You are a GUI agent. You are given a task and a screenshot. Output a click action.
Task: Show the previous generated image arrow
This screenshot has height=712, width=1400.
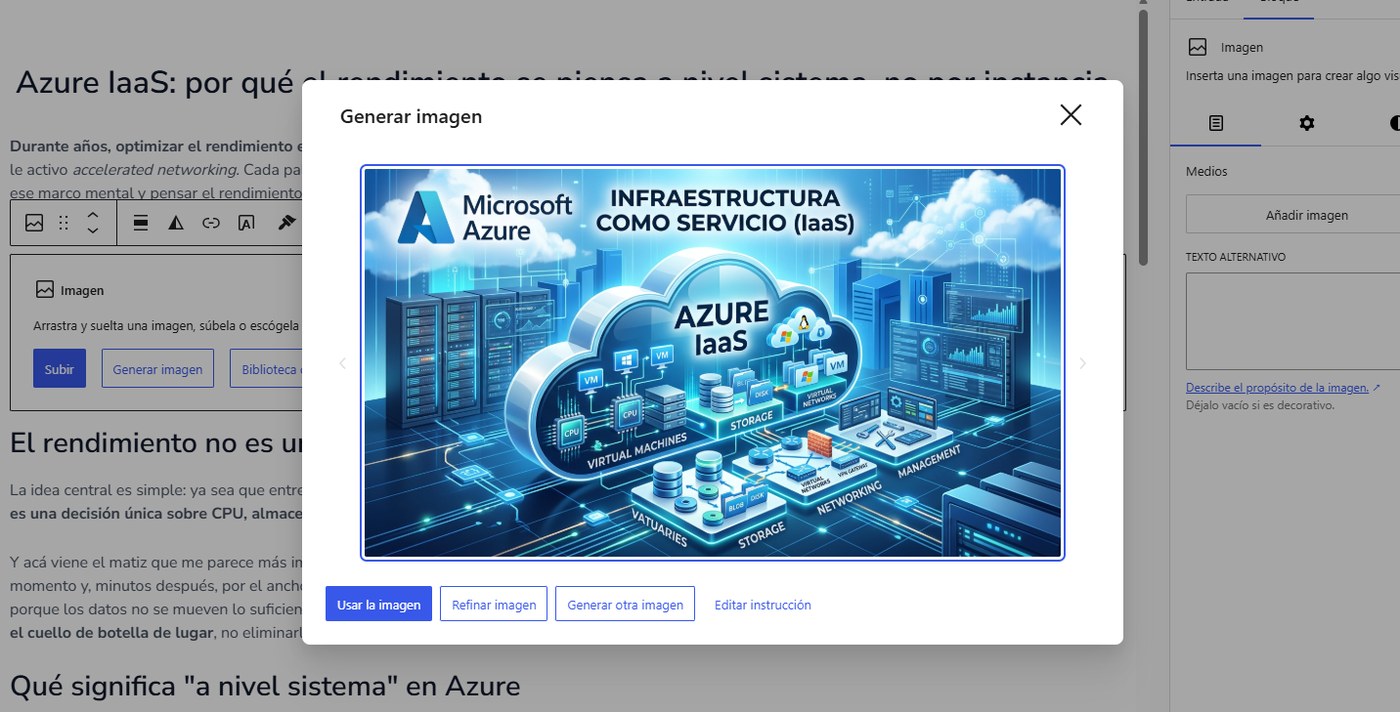pyautogui.click(x=342, y=363)
